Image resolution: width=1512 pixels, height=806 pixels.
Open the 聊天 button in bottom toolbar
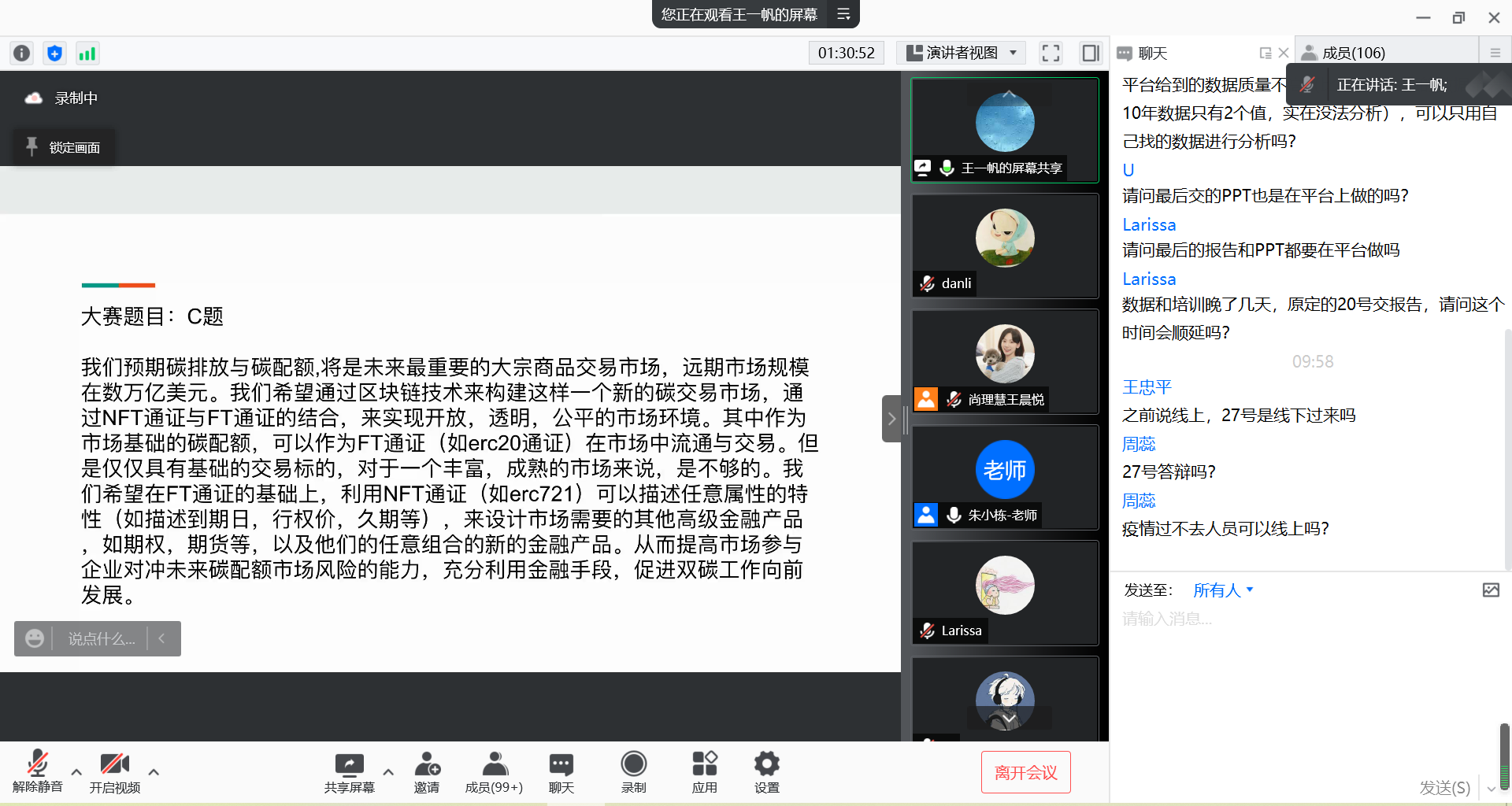point(561,771)
